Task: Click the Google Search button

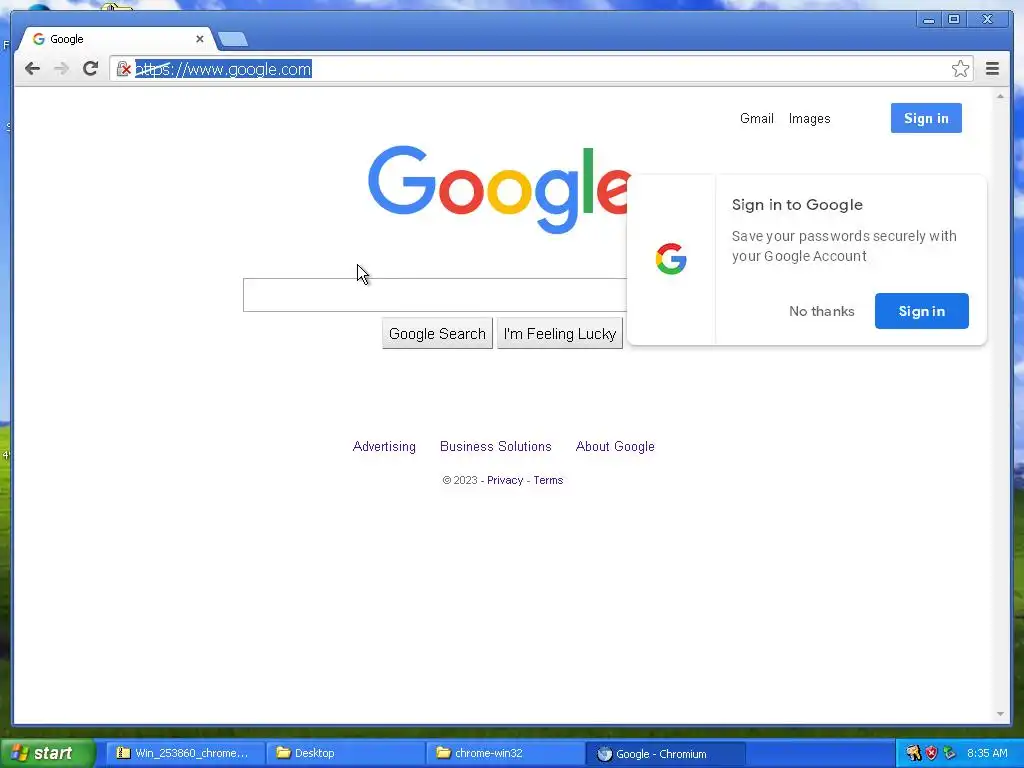Action: pos(437,334)
